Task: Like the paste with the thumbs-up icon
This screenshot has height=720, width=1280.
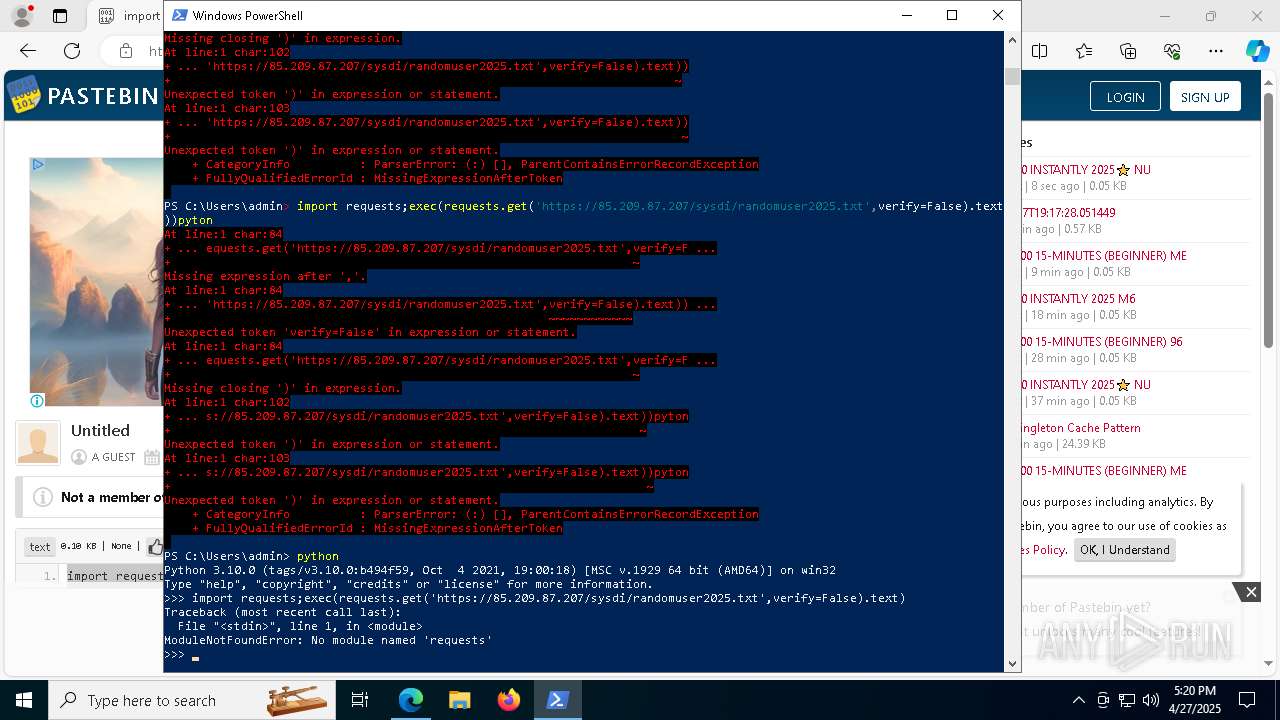Action: [156, 546]
